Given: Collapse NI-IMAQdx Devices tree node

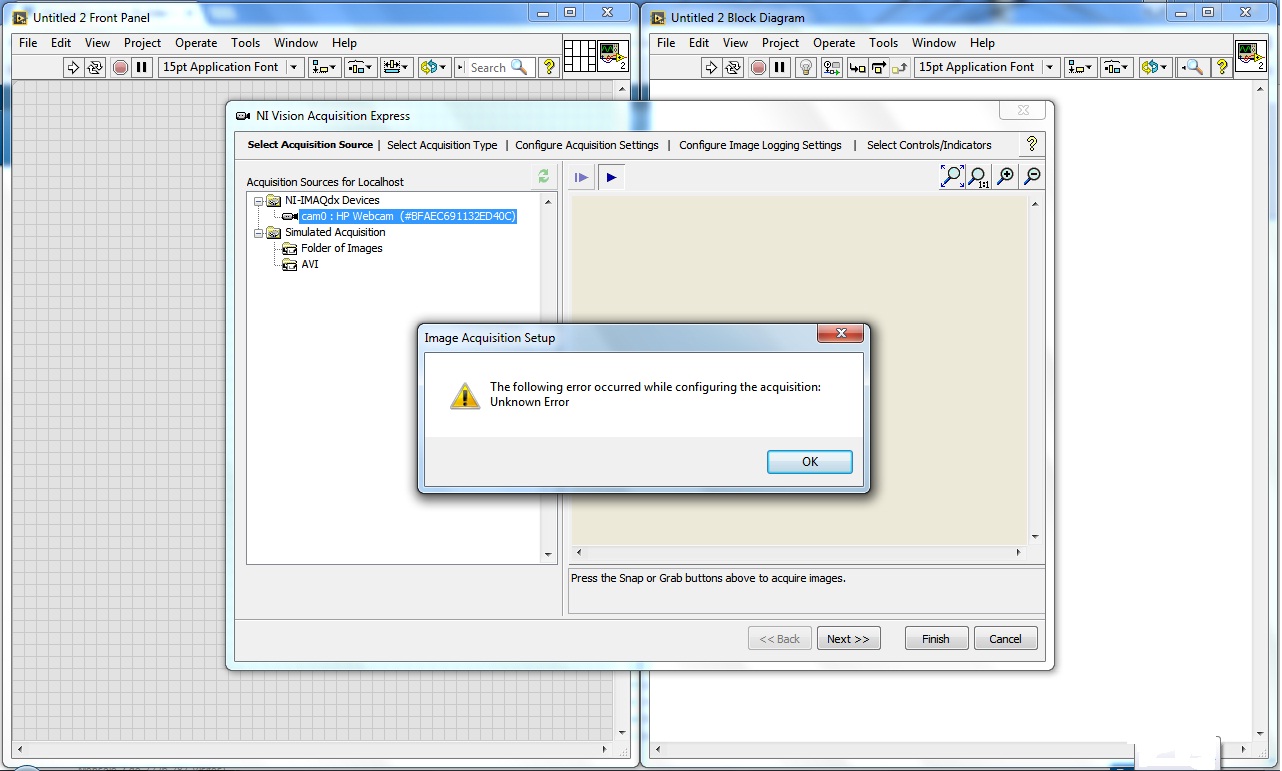Looking at the screenshot, I should (x=258, y=201).
